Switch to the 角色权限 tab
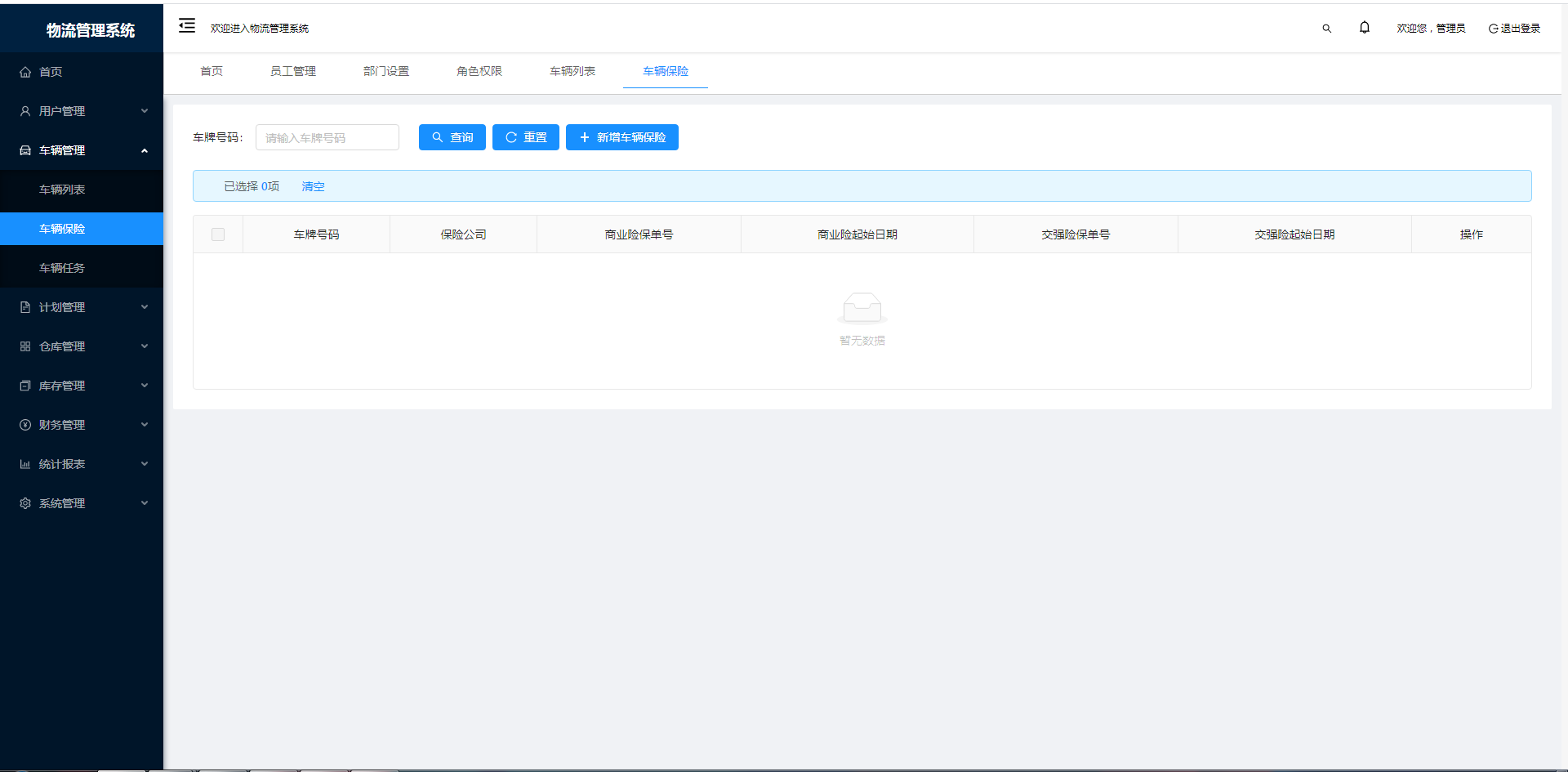This screenshot has height=772, width=1568. [x=479, y=71]
